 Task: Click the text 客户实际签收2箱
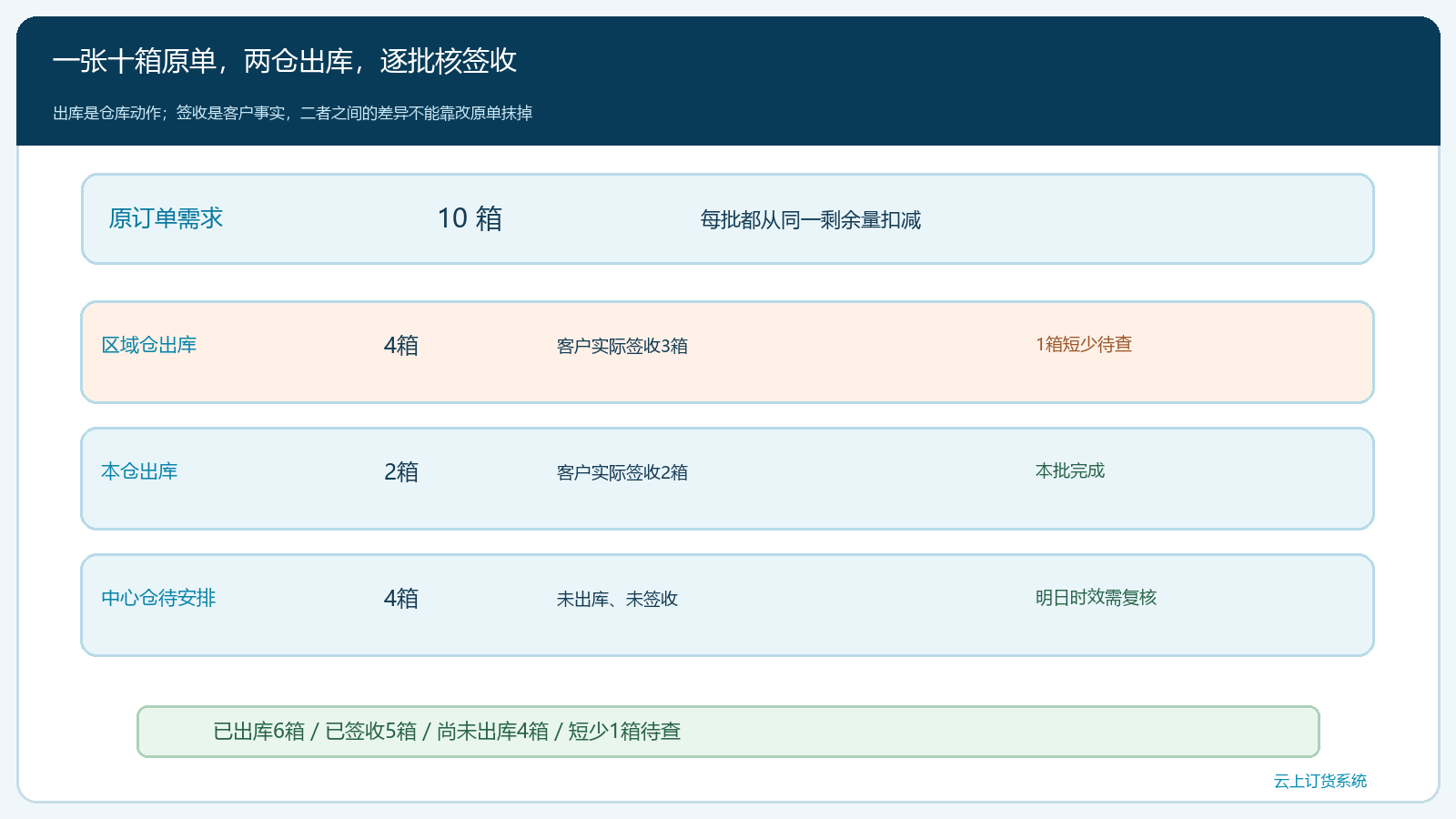[622, 472]
